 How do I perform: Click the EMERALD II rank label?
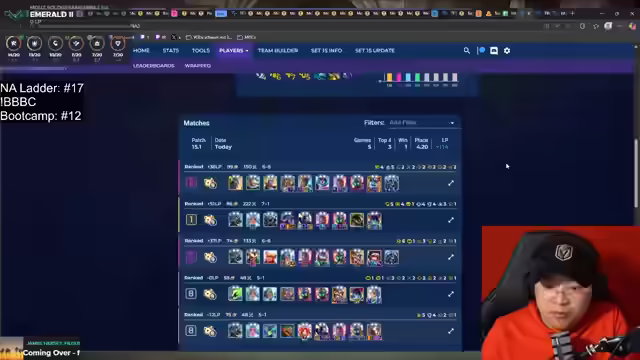pyautogui.click(x=51, y=14)
